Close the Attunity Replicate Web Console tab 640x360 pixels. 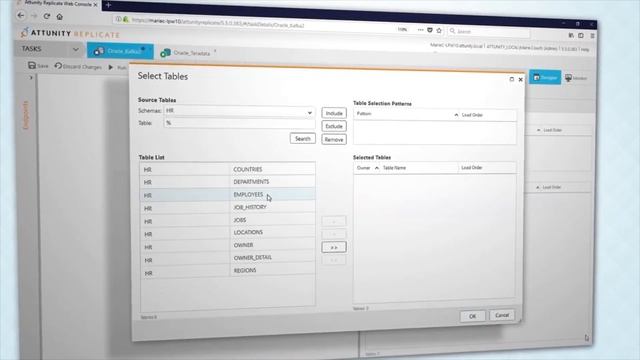96,4
